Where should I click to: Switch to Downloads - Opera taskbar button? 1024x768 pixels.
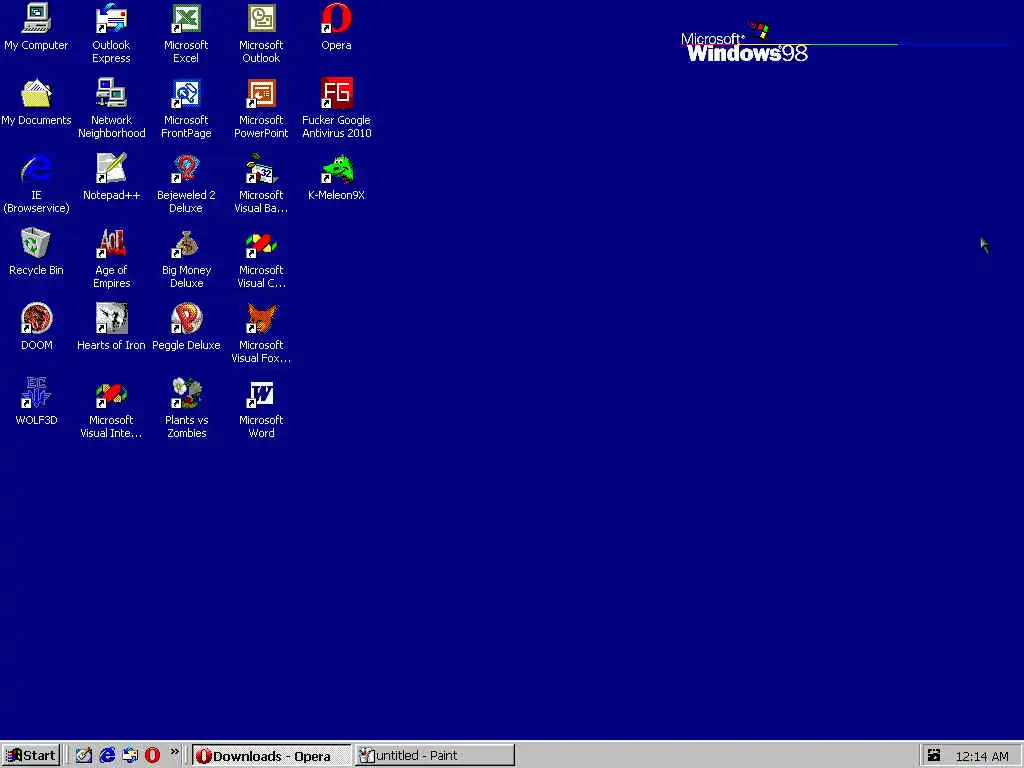272,756
